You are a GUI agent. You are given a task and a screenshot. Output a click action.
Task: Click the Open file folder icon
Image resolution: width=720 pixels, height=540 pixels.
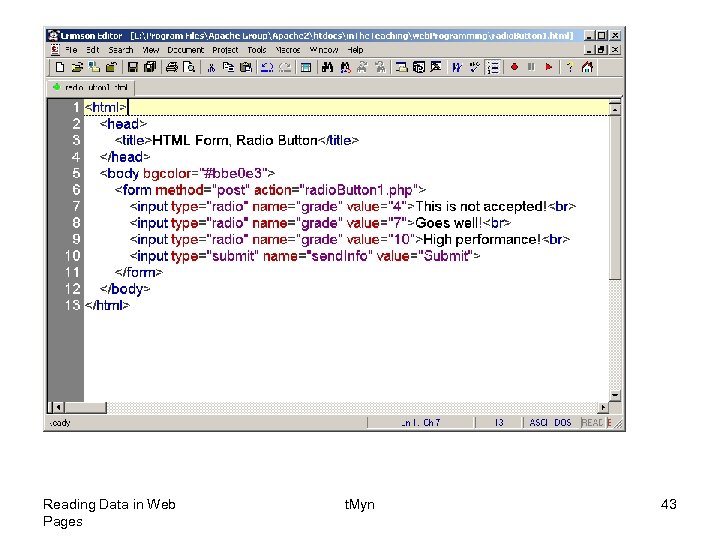[77, 67]
